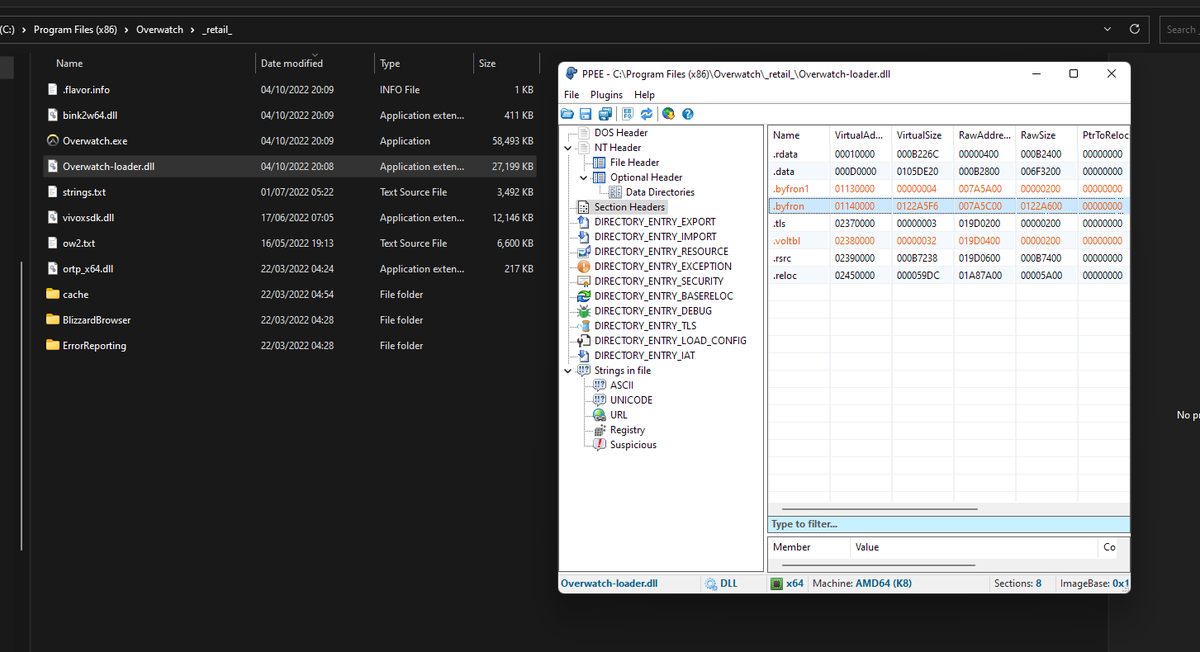Viewport: 1200px width, 652px height.
Task: Sort sections by Name column
Action: [x=798, y=135]
